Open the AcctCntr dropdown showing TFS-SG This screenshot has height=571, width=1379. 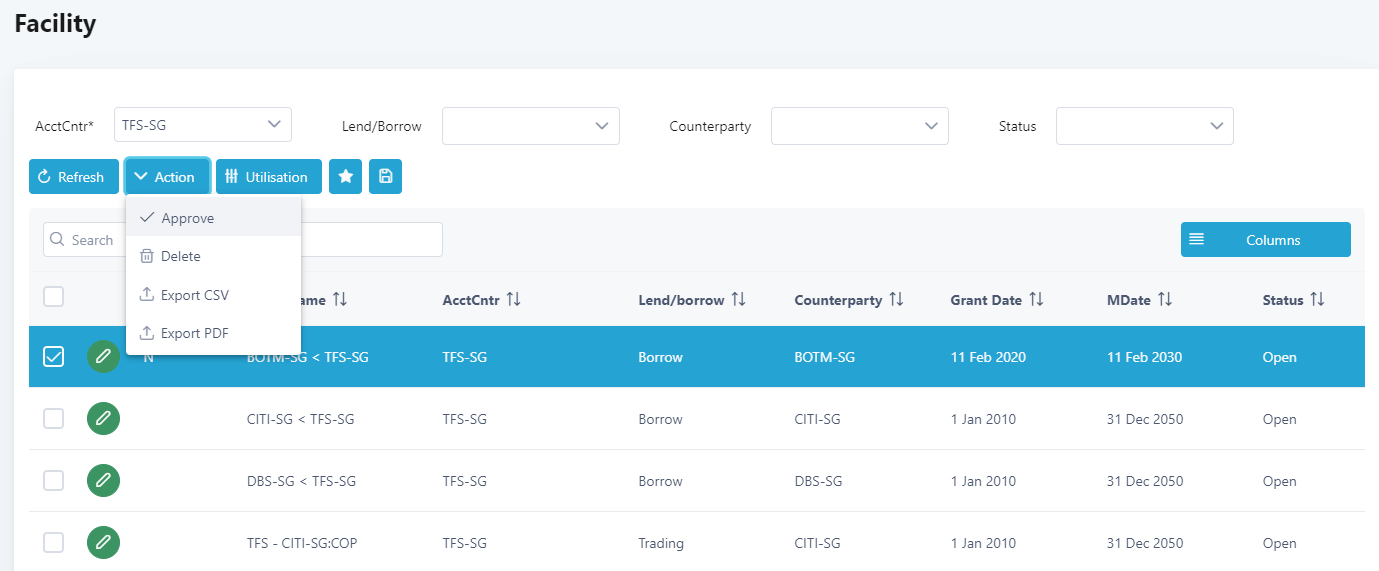point(203,125)
